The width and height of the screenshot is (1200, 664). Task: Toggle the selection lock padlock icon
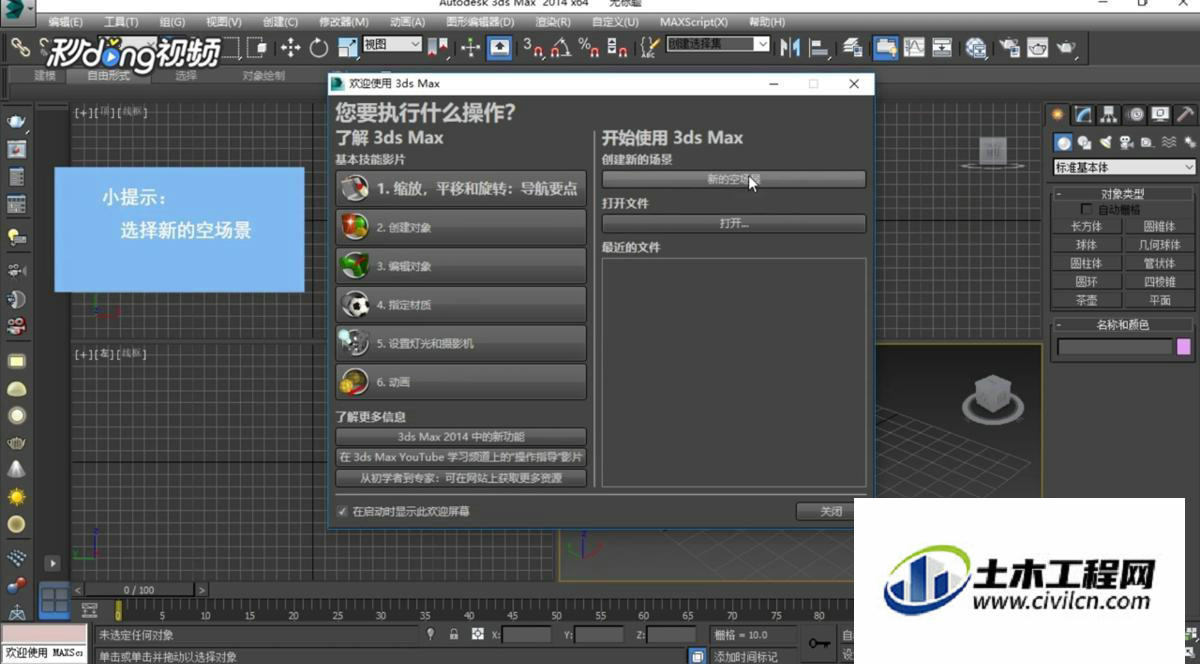click(454, 634)
